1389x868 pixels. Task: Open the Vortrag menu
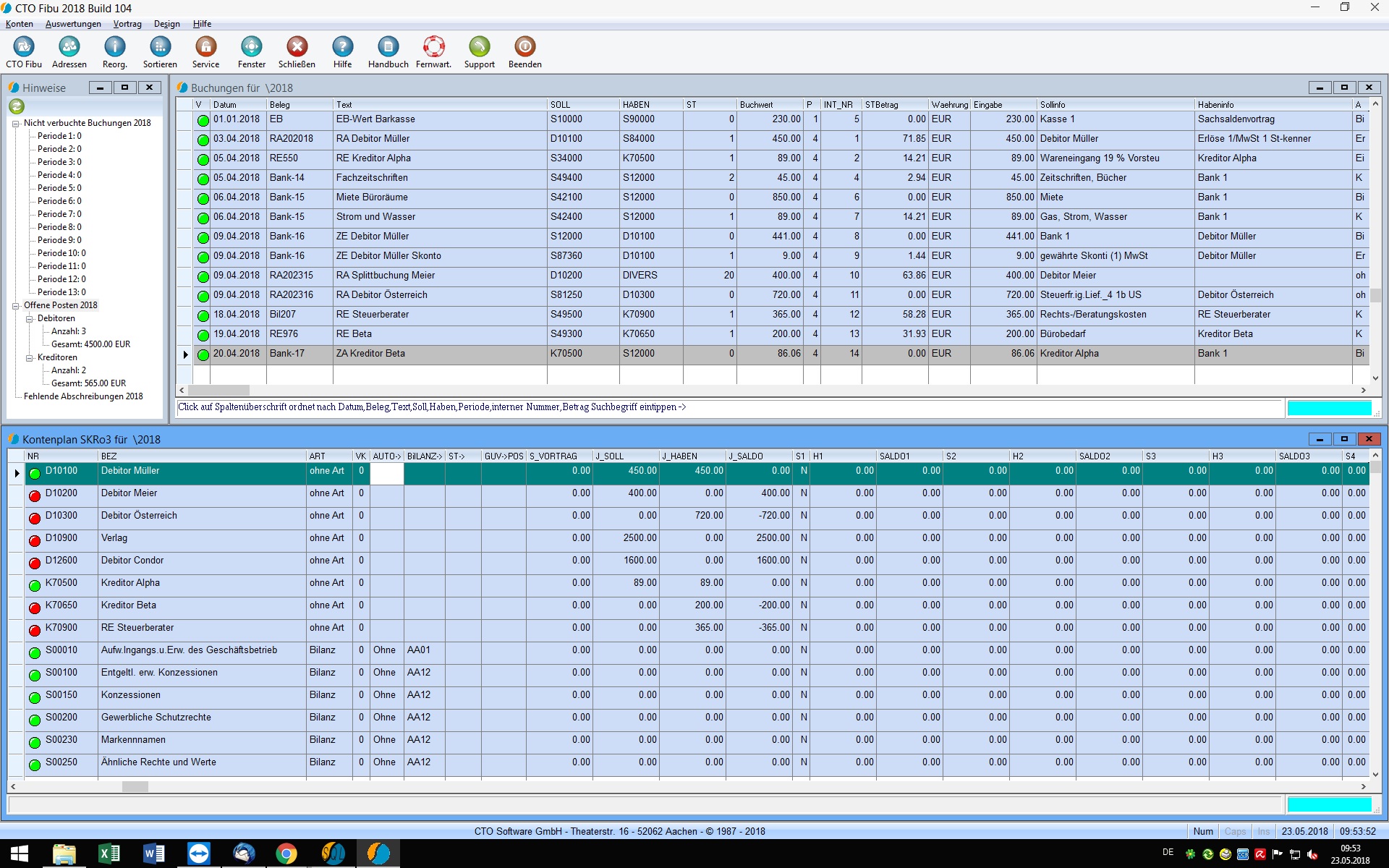(127, 24)
